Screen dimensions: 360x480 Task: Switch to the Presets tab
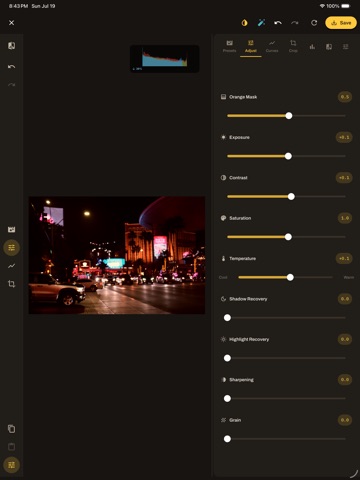coord(229,46)
